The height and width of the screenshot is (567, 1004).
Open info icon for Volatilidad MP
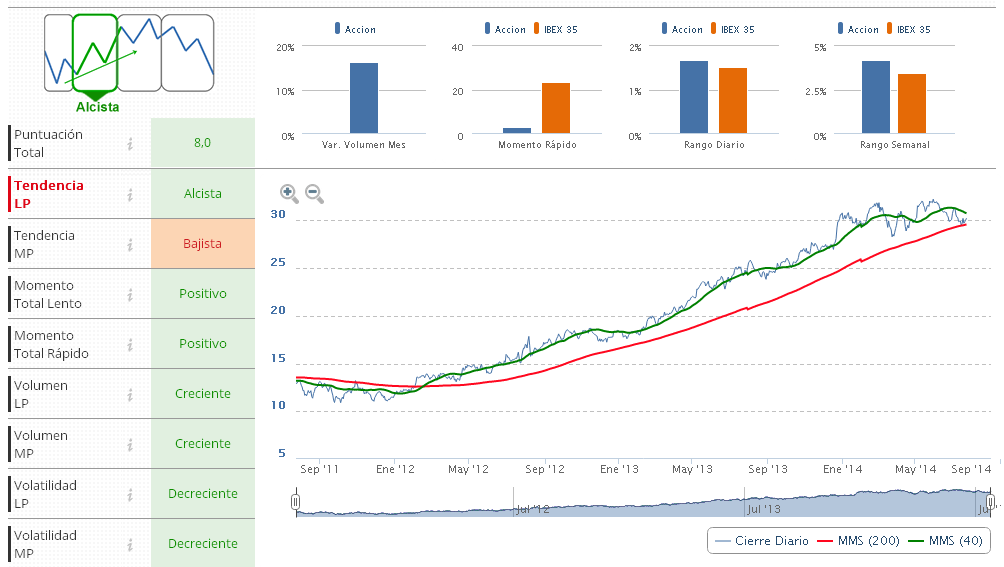[x=130, y=544]
